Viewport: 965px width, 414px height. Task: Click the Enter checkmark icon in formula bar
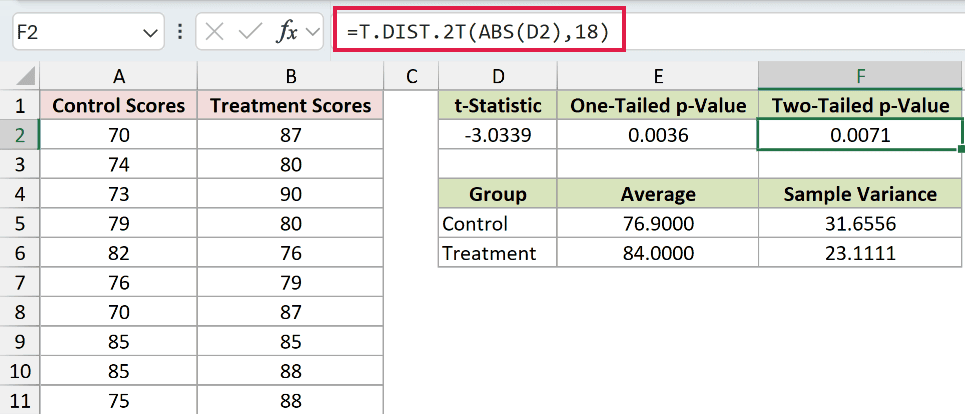[250, 32]
